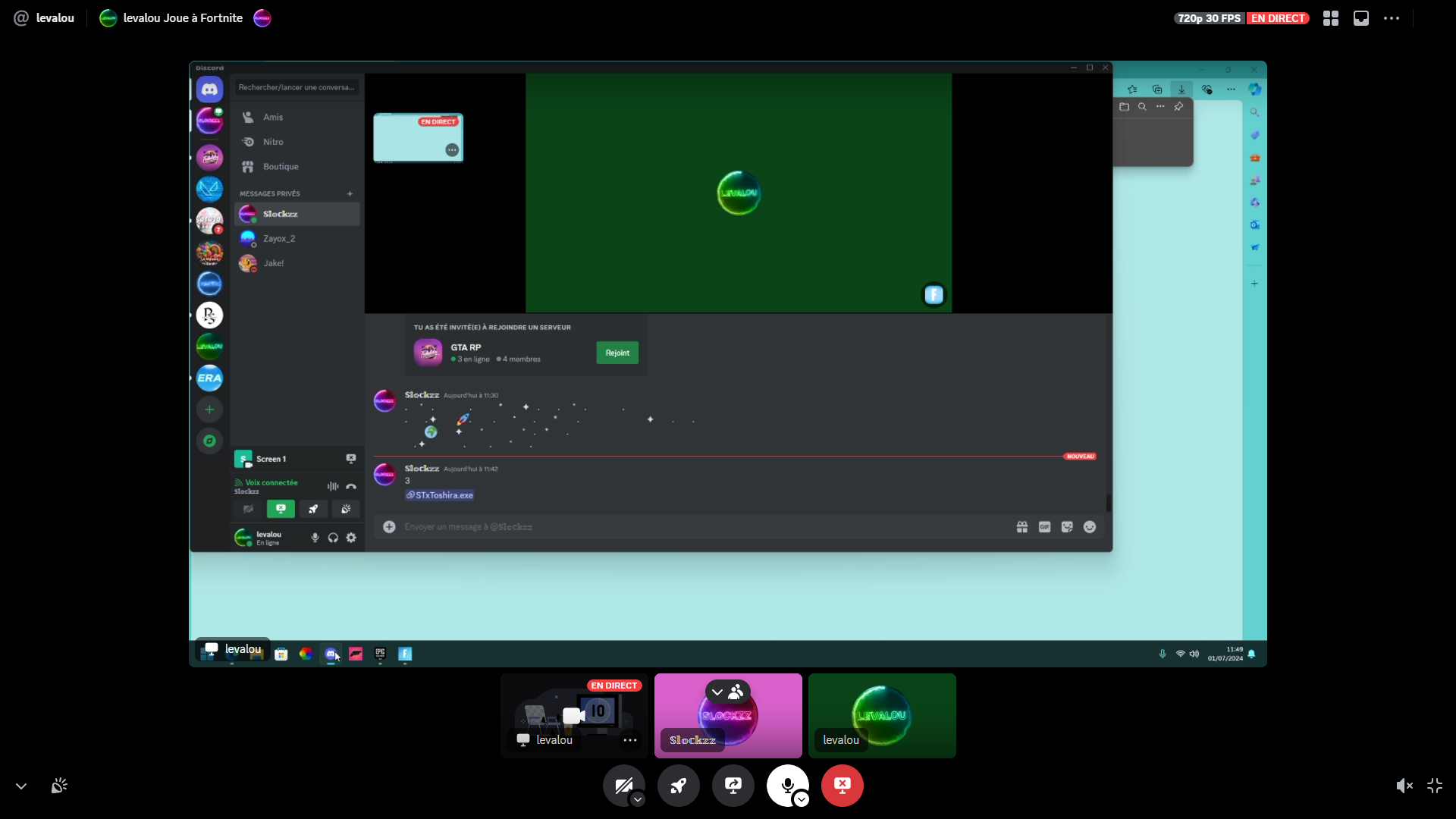Unmute the stream volume speaker icon
The width and height of the screenshot is (1456, 819).
click(x=1404, y=786)
